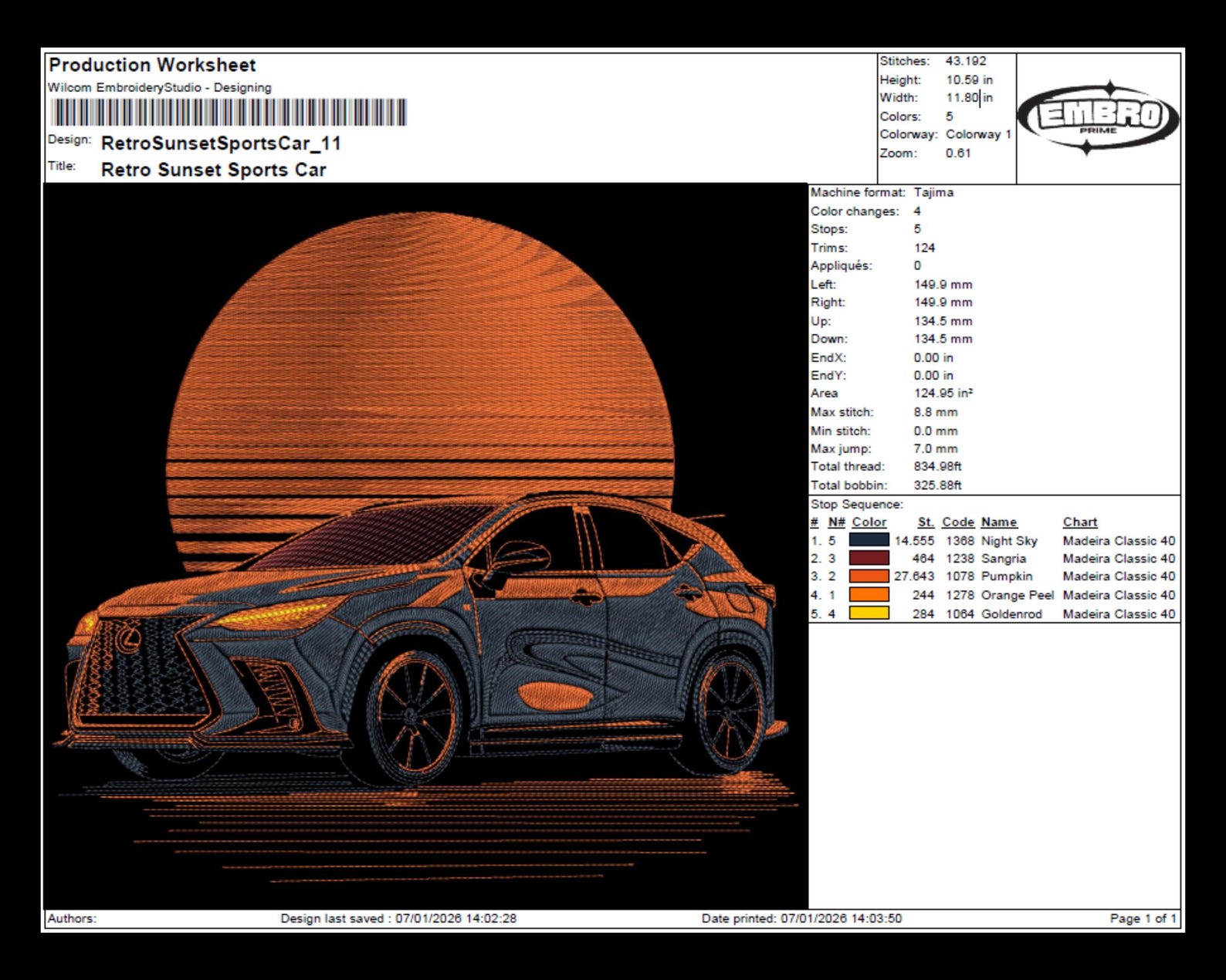Select the Night Sky color swatch
This screenshot has height=980, width=1226.
point(869,540)
